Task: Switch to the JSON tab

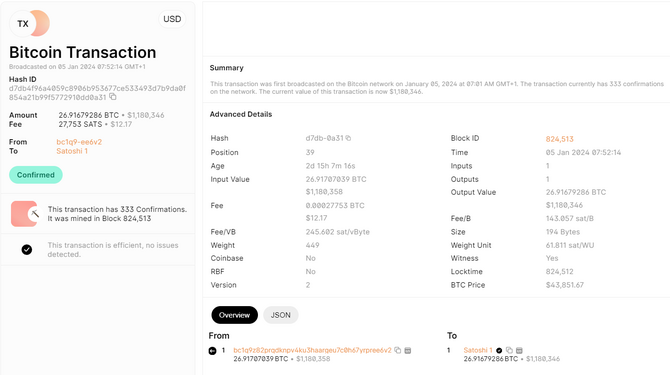Action: click(281, 315)
